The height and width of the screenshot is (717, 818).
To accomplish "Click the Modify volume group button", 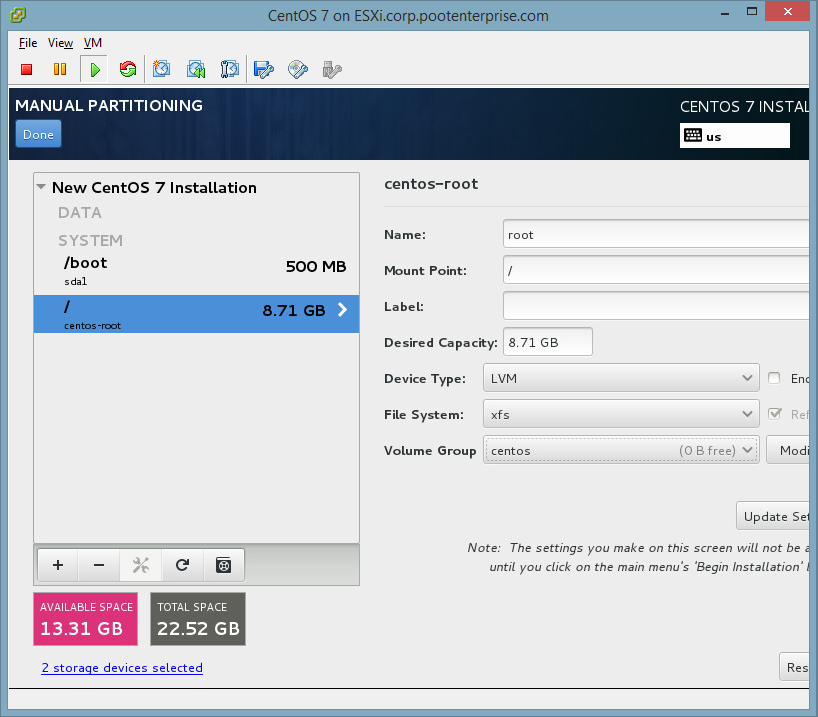I will pos(788,450).
